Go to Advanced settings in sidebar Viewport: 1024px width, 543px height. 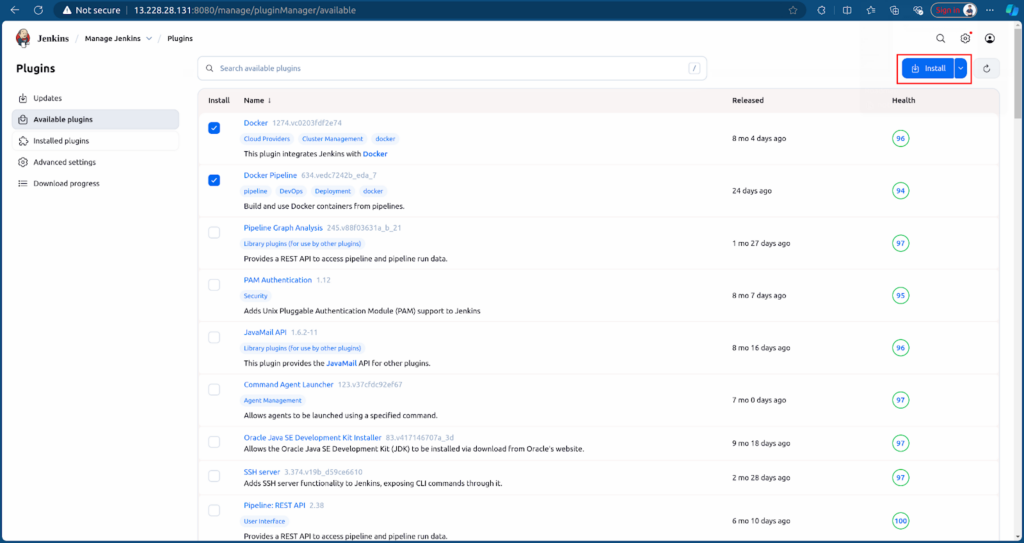[64, 162]
